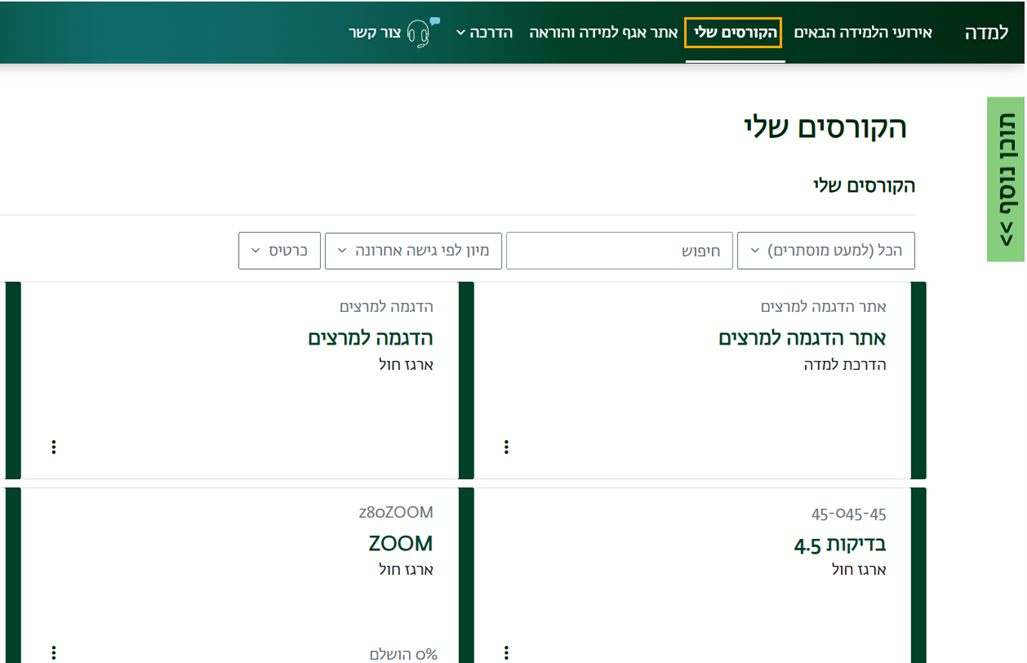This screenshot has height=663, width=1027.
Task: Open the ZOOM course title
Action: [400, 544]
